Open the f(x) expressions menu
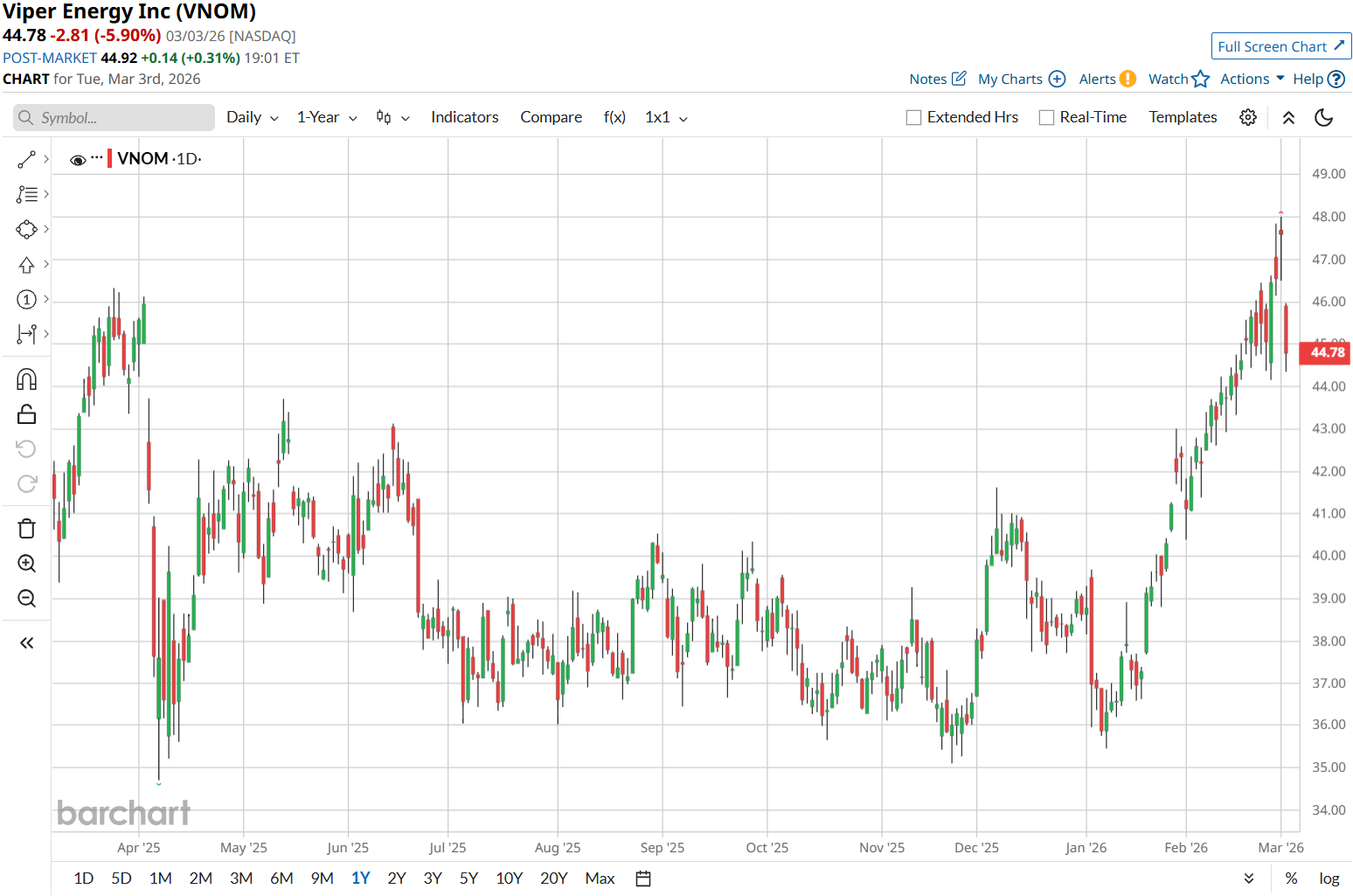Image resolution: width=1353 pixels, height=896 pixels. click(614, 117)
